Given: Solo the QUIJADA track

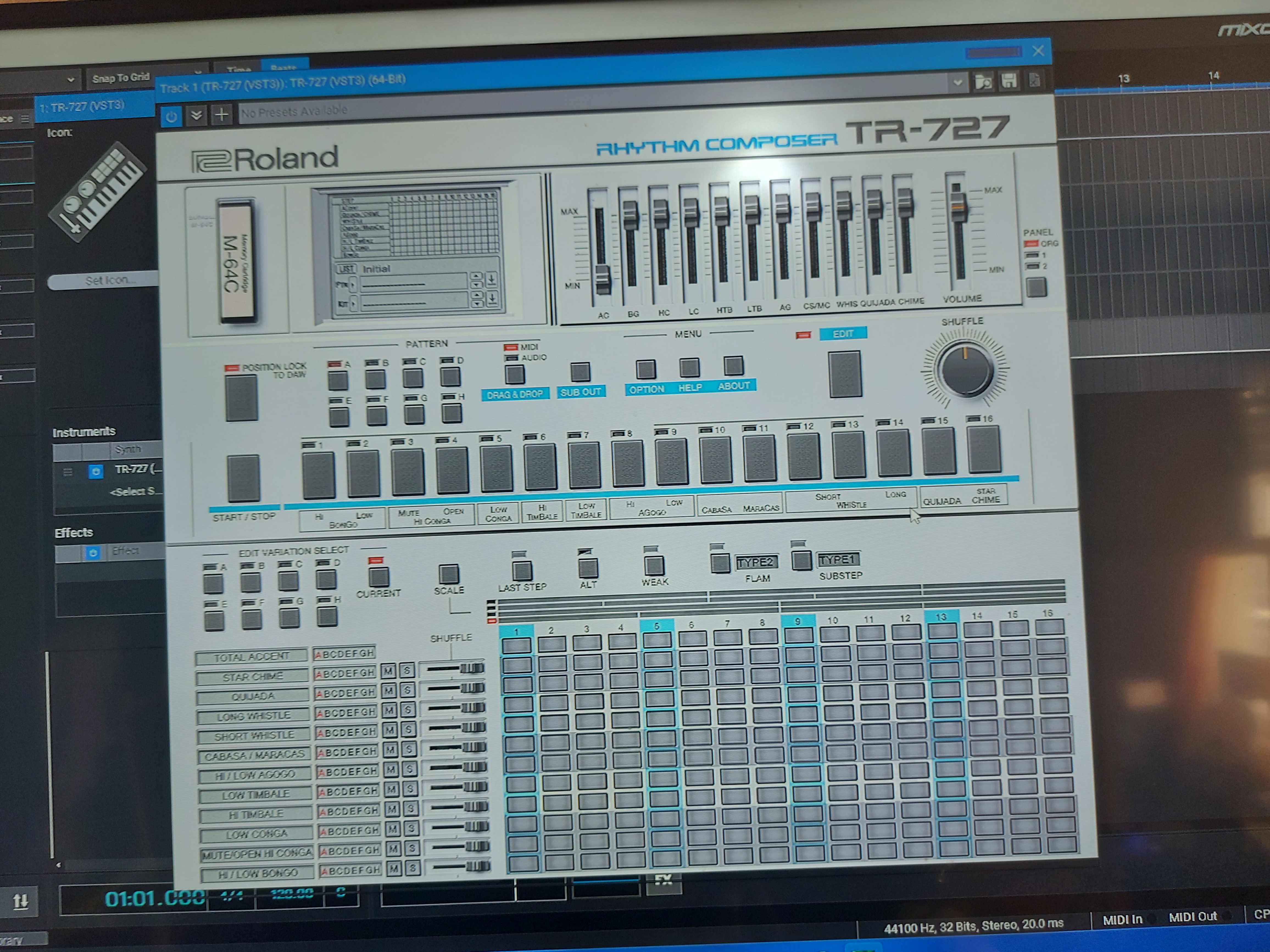Looking at the screenshot, I should (408, 690).
